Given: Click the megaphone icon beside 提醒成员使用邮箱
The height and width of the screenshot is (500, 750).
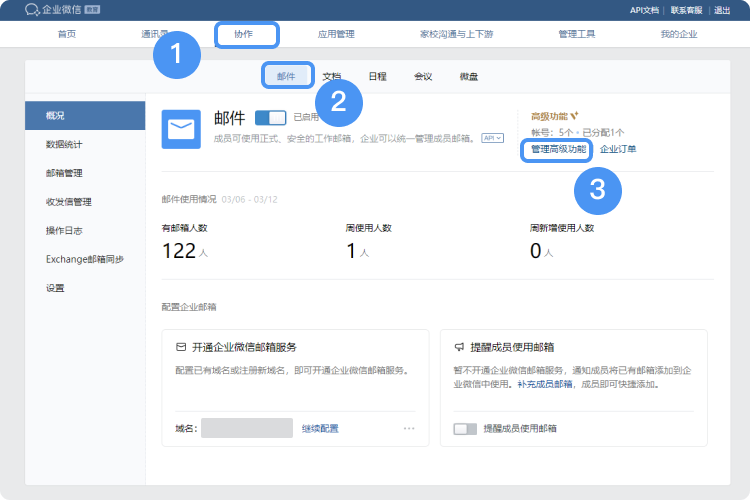Looking at the screenshot, I should pos(459,347).
